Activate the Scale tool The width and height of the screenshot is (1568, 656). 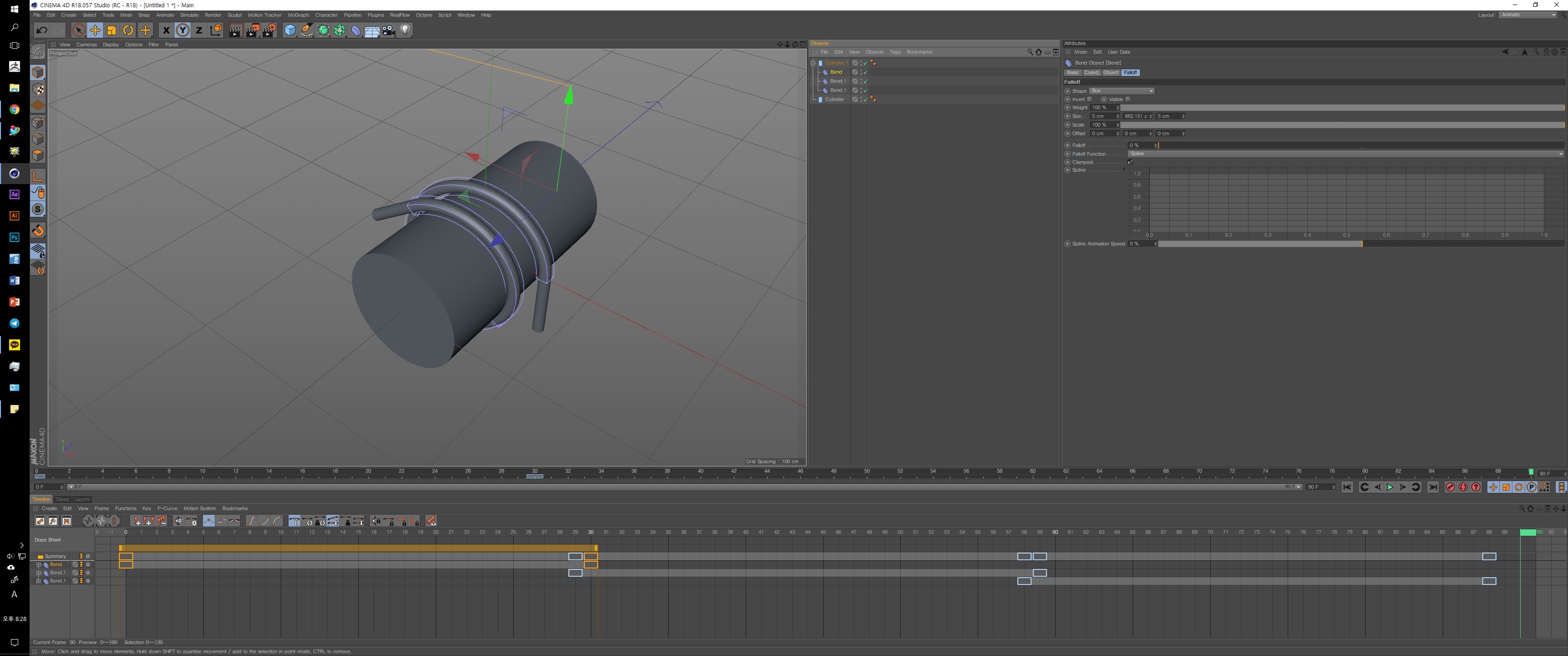click(111, 31)
